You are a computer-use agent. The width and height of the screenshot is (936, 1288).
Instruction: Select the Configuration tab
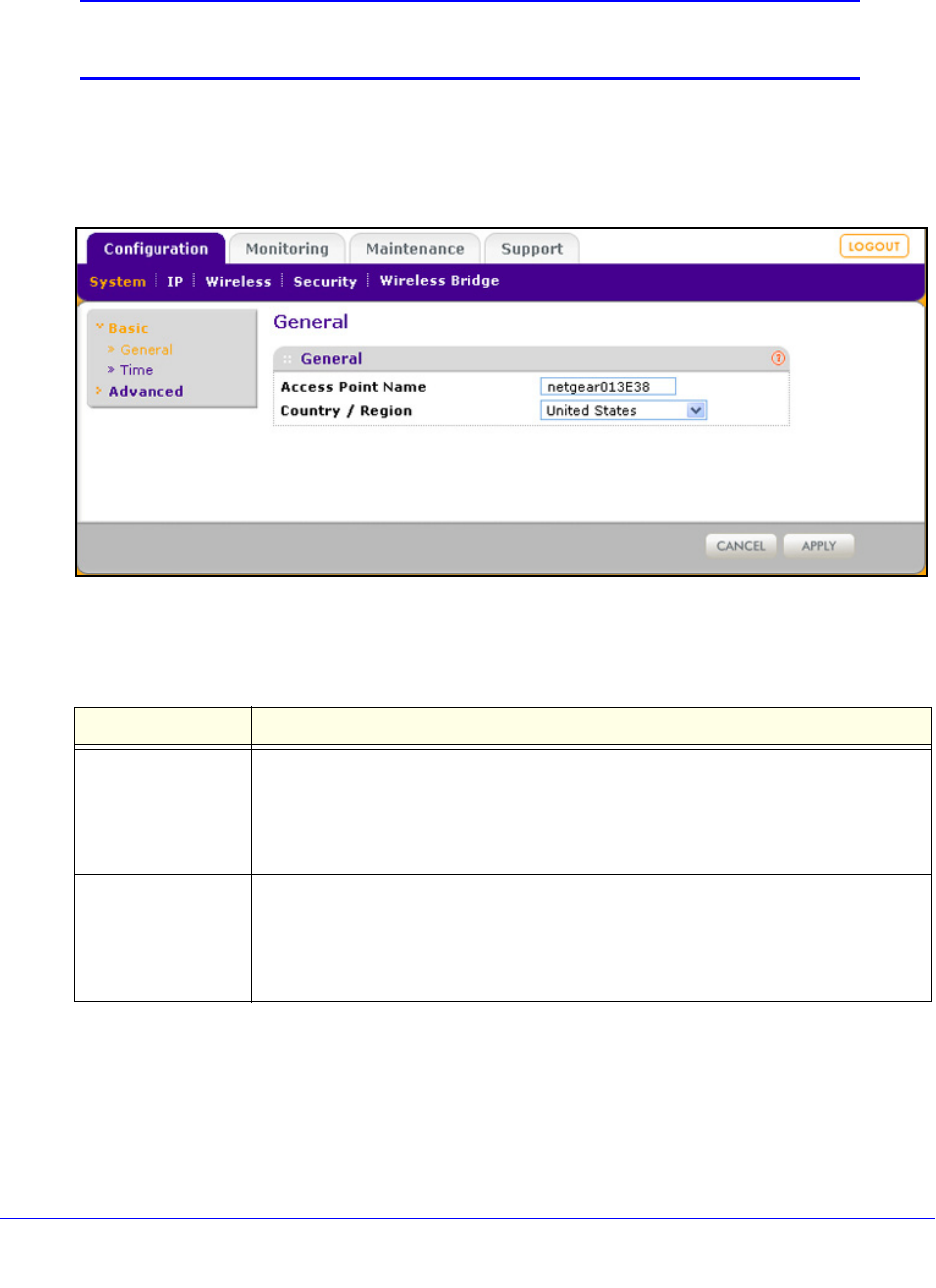(156, 249)
